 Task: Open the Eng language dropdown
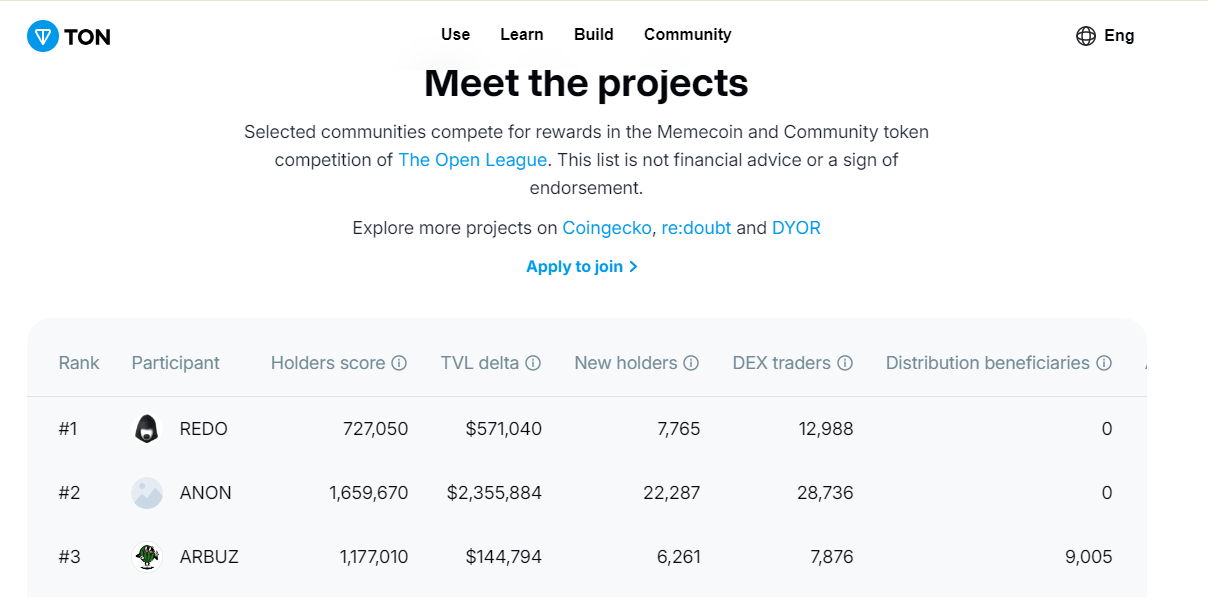coord(1119,36)
